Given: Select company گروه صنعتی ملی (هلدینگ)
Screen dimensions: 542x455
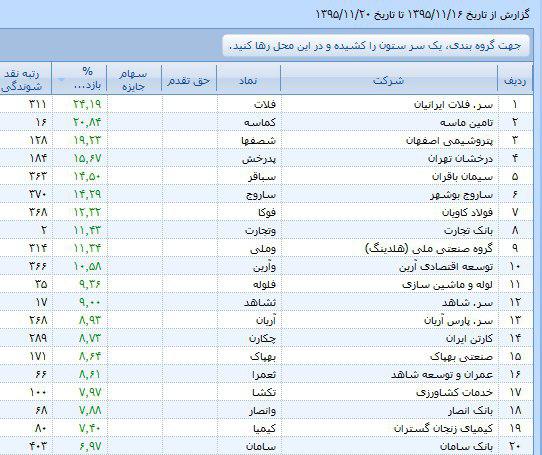Looking at the screenshot, I should click(429, 248).
